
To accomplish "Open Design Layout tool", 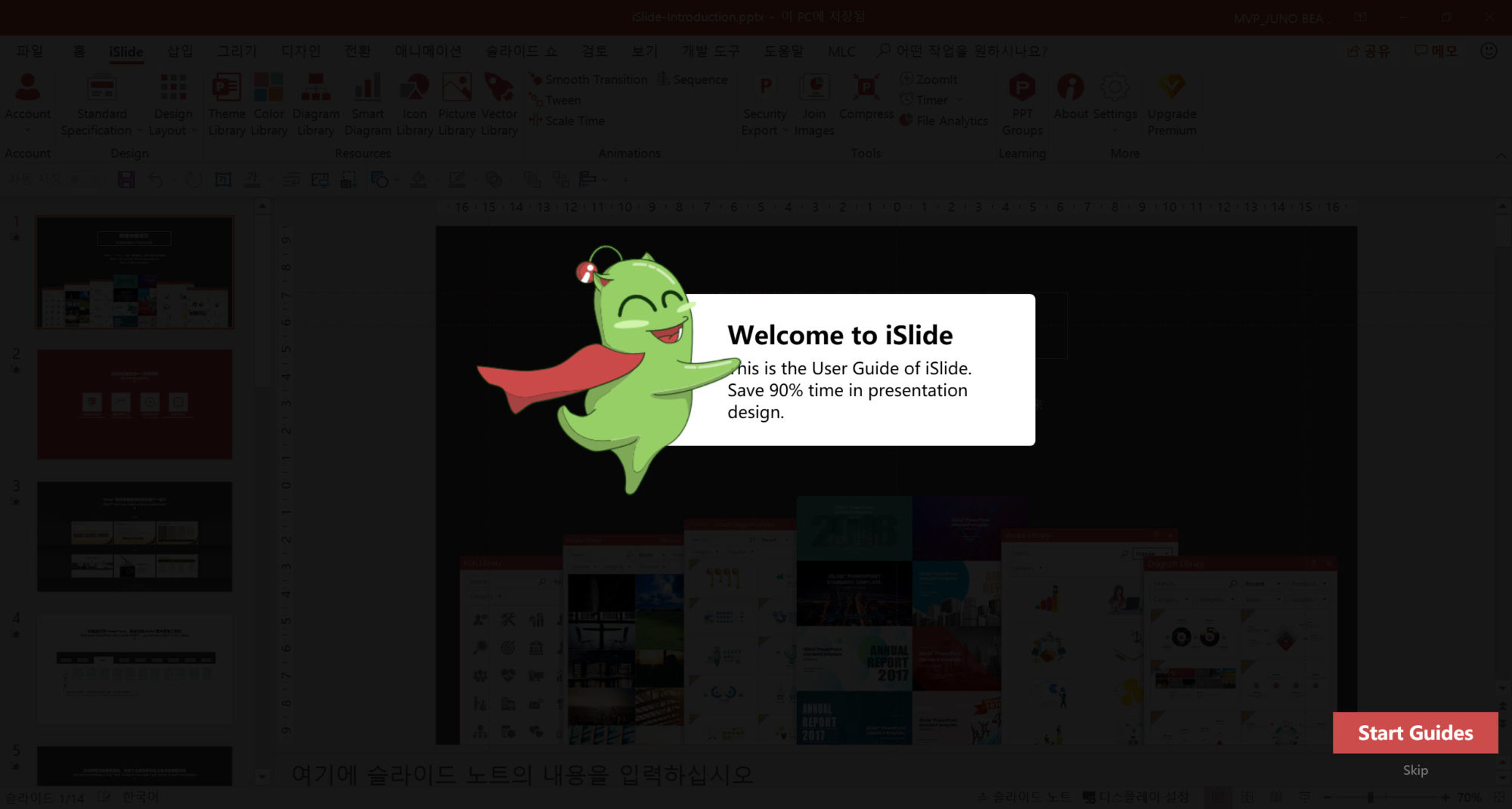I will [173, 105].
